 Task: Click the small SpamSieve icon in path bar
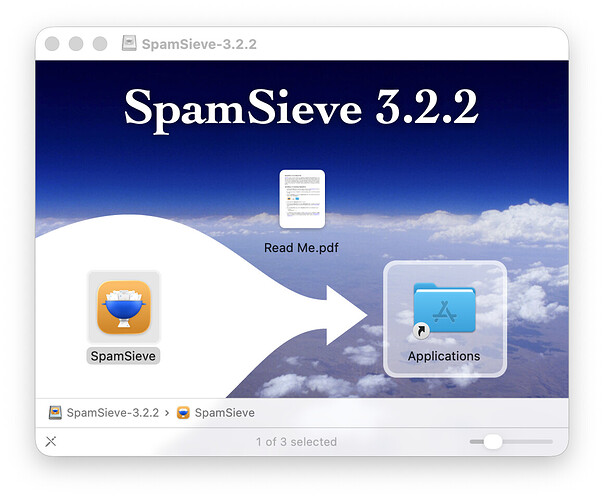183,413
